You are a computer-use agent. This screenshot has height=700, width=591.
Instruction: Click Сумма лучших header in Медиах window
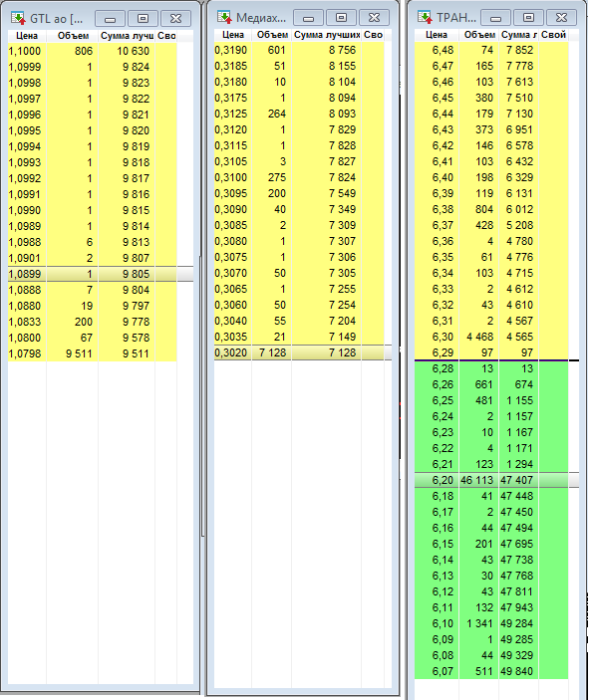(x=326, y=35)
